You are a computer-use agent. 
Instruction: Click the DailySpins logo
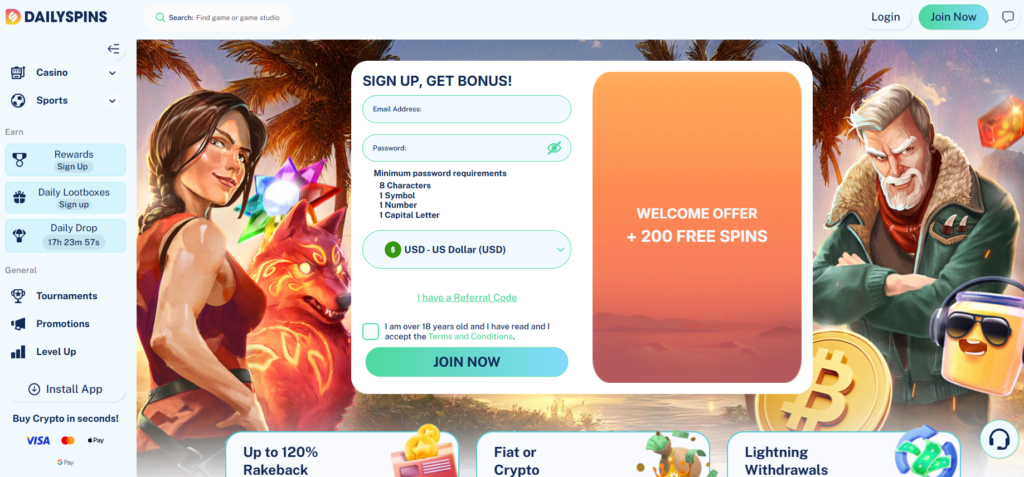pyautogui.click(x=56, y=17)
